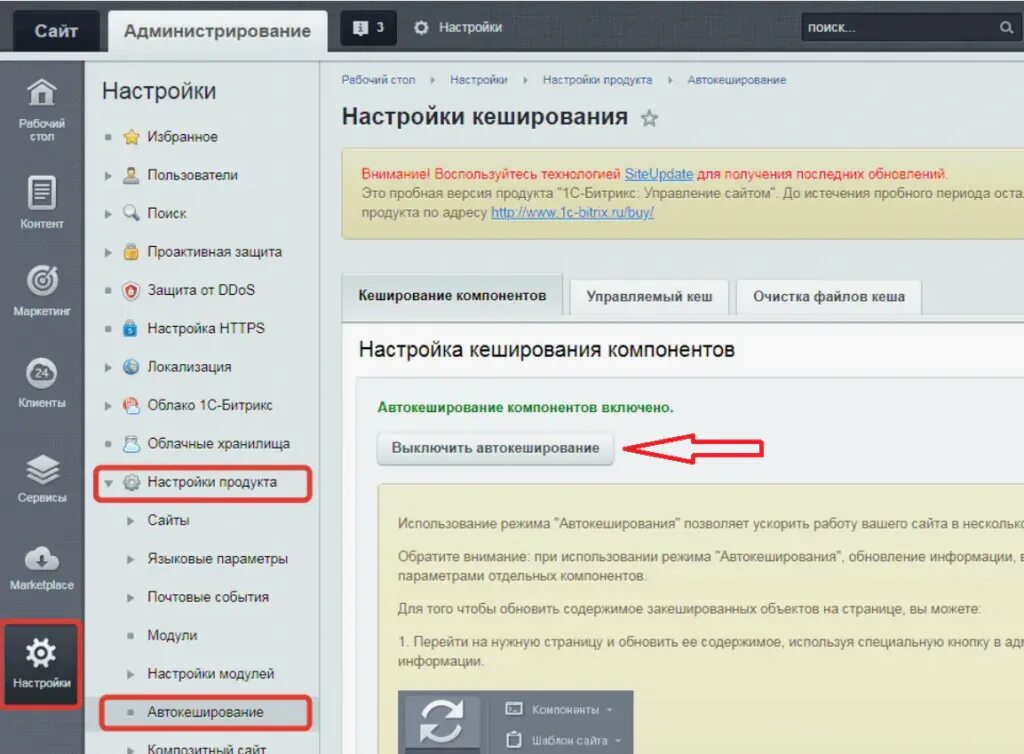The height and width of the screenshot is (754, 1024).
Task: Open the Контент section icon
Action: coord(42,193)
